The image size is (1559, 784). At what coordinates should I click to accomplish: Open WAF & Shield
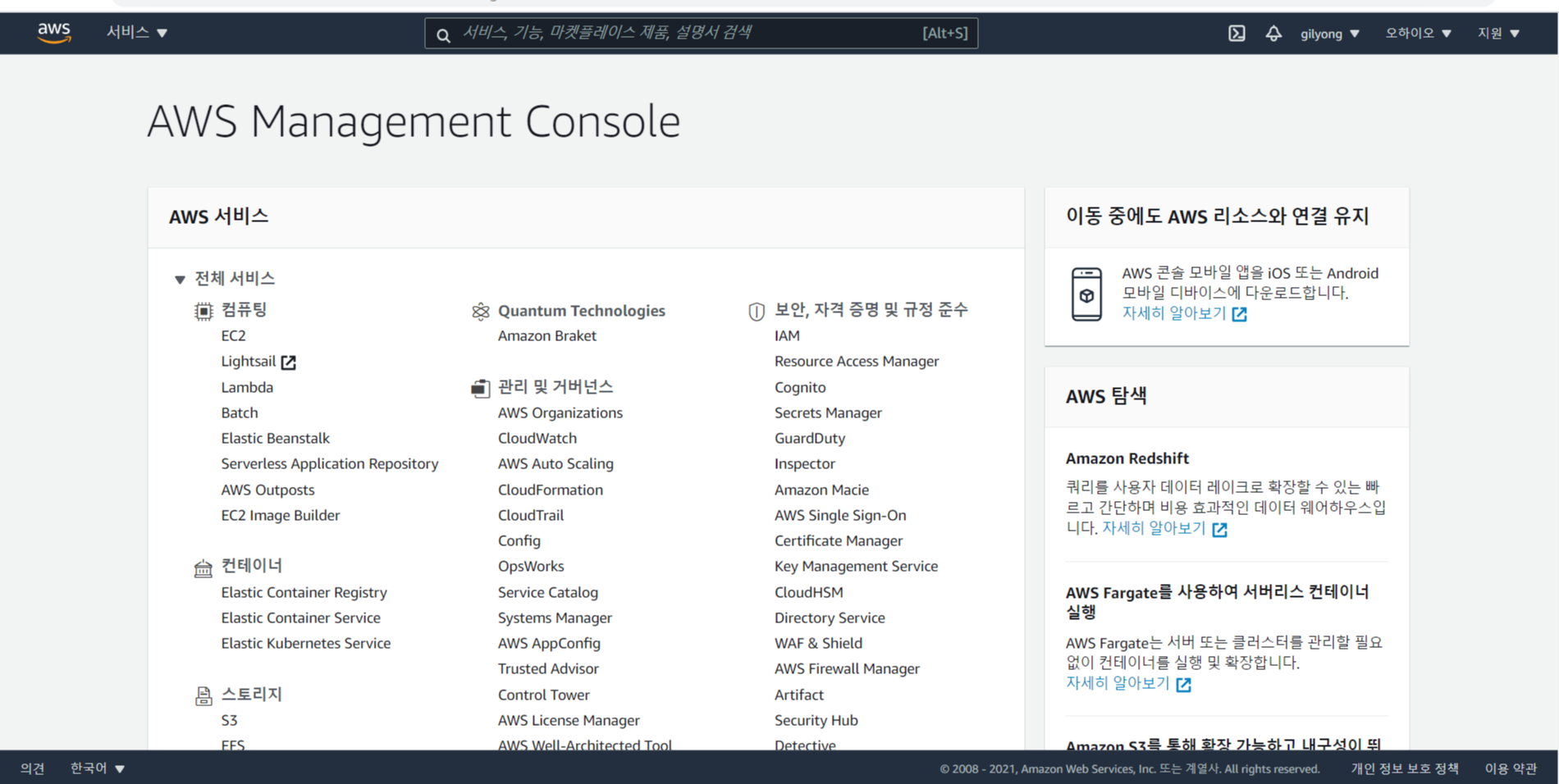[x=818, y=643]
